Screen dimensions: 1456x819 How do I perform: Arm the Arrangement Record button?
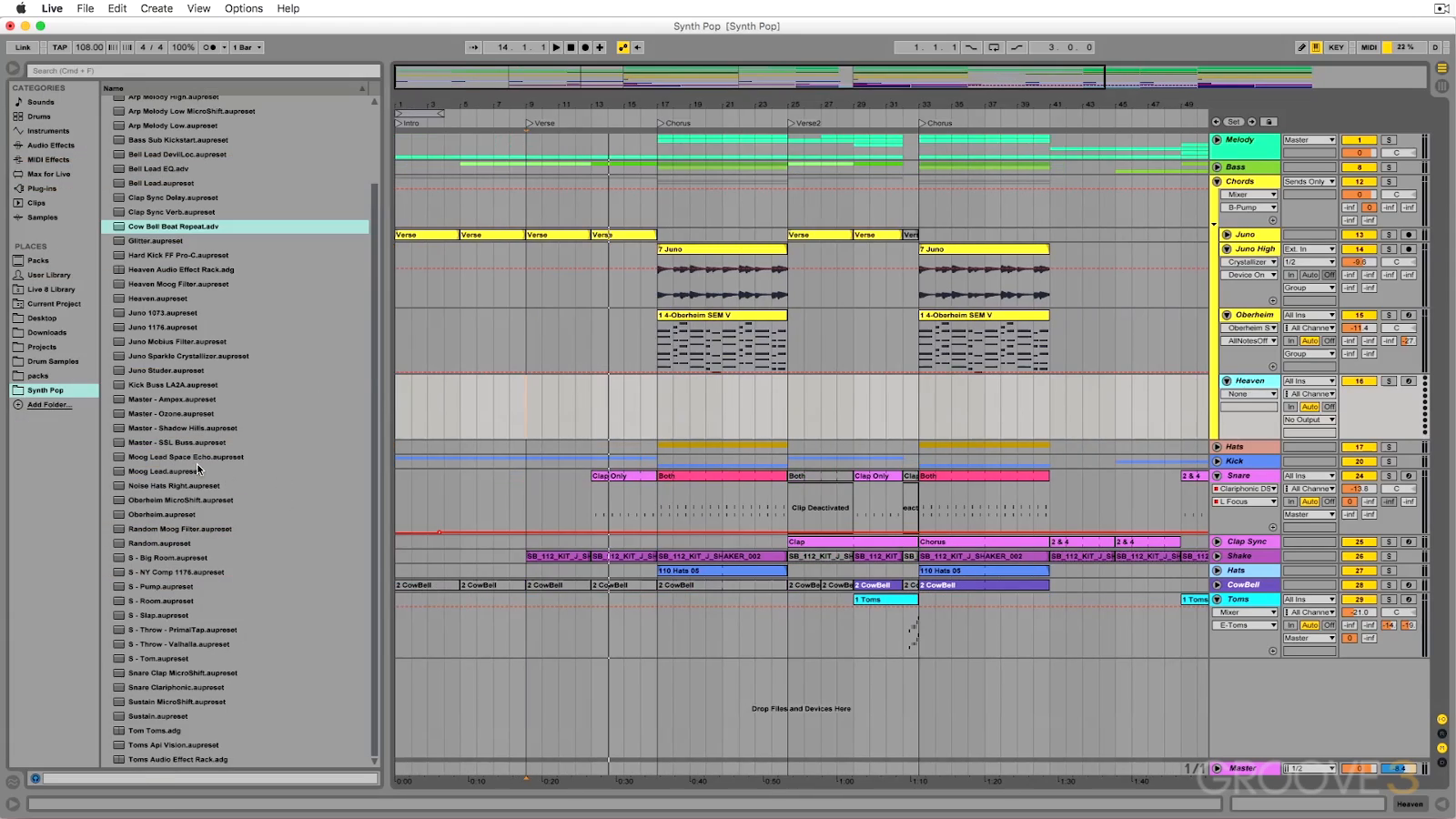[x=585, y=47]
